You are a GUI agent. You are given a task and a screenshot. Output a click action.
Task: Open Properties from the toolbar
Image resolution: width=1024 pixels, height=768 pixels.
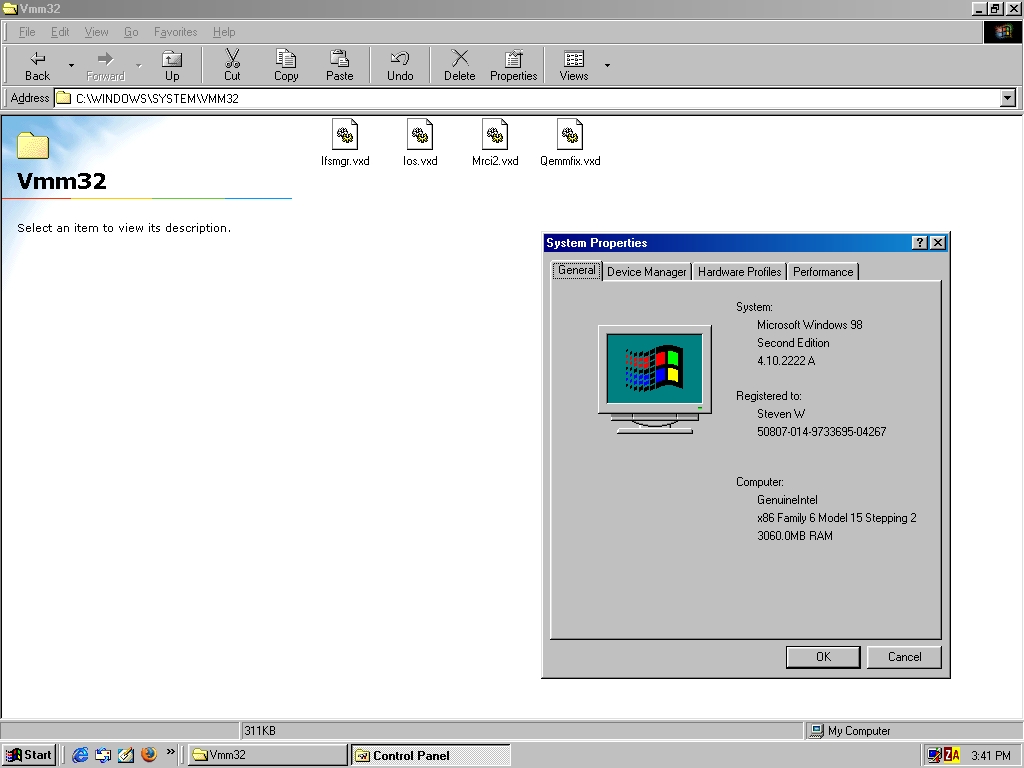coord(513,65)
